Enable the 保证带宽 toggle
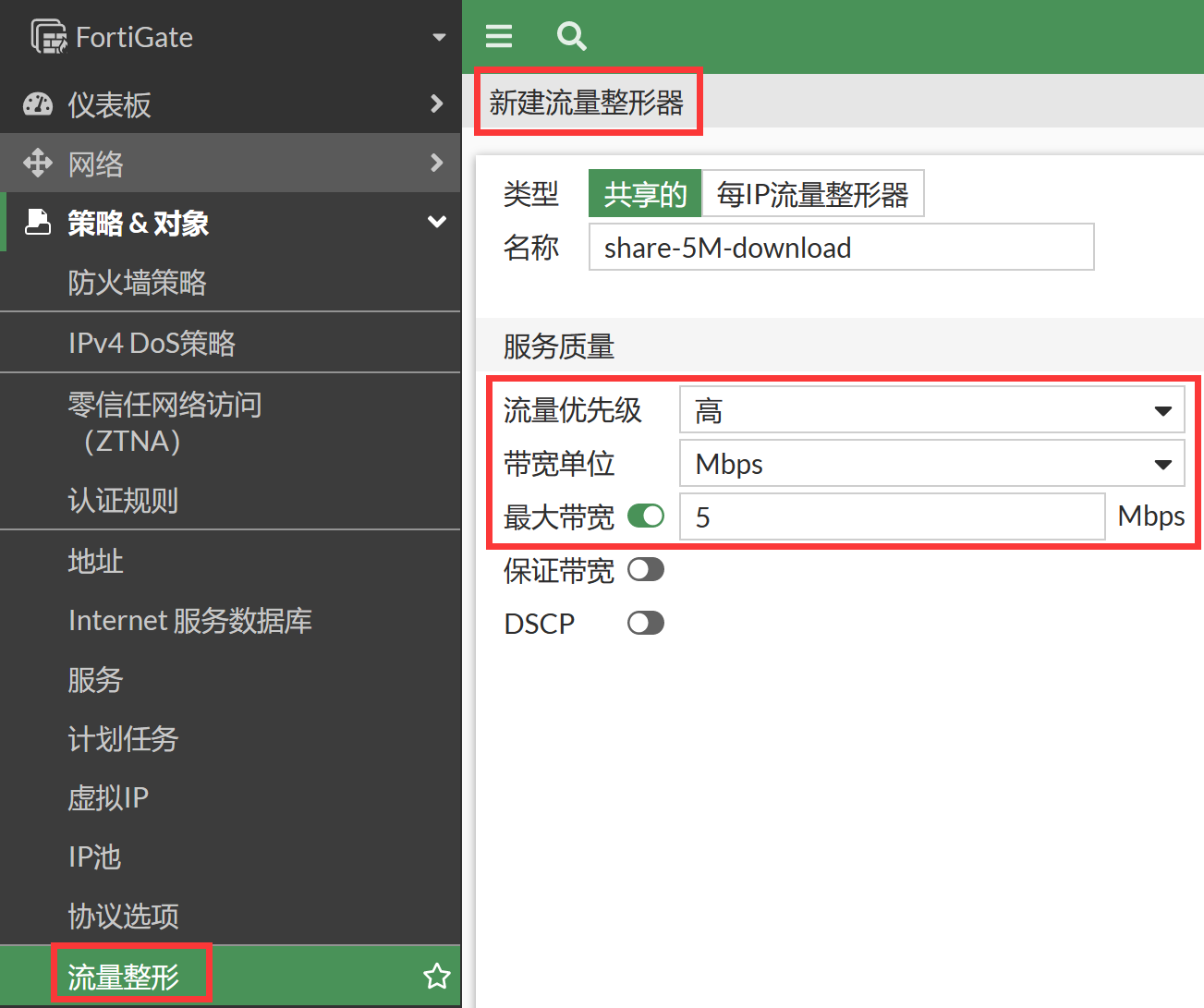The height and width of the screenshot is (1008, 1204). [646, 569]
